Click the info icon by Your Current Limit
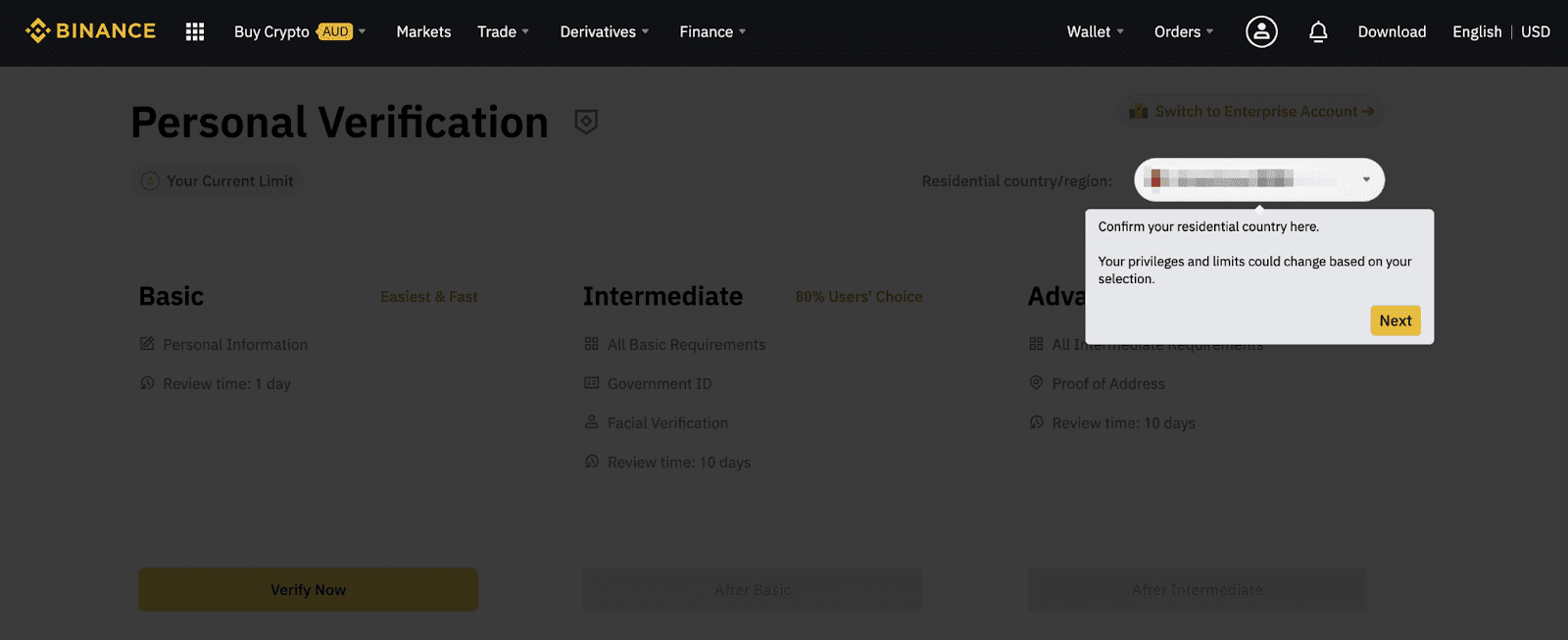1568x640 pixels. [150, 181]
